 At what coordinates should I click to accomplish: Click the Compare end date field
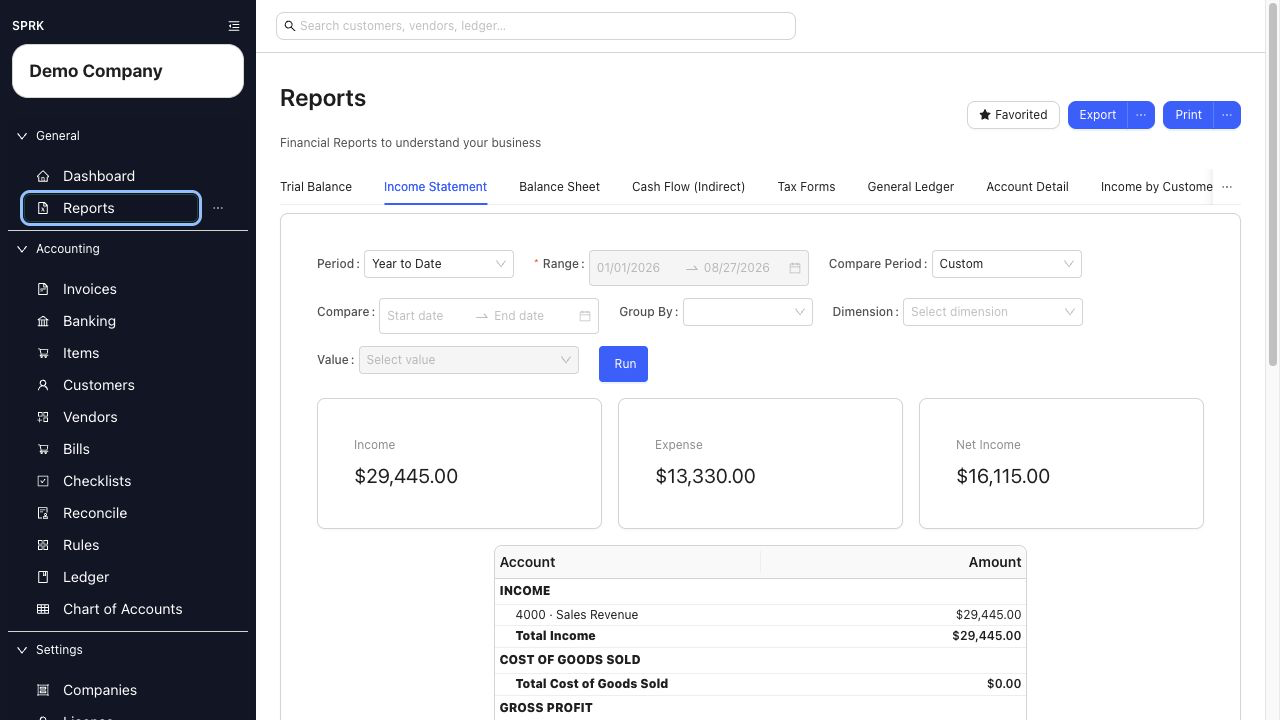tap(532, 316)
